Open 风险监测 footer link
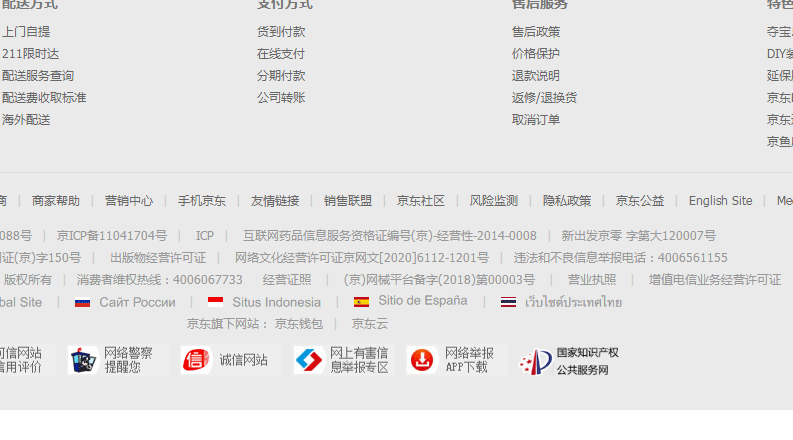This screenshot has height=440, width=793. (x=494, y=201)
